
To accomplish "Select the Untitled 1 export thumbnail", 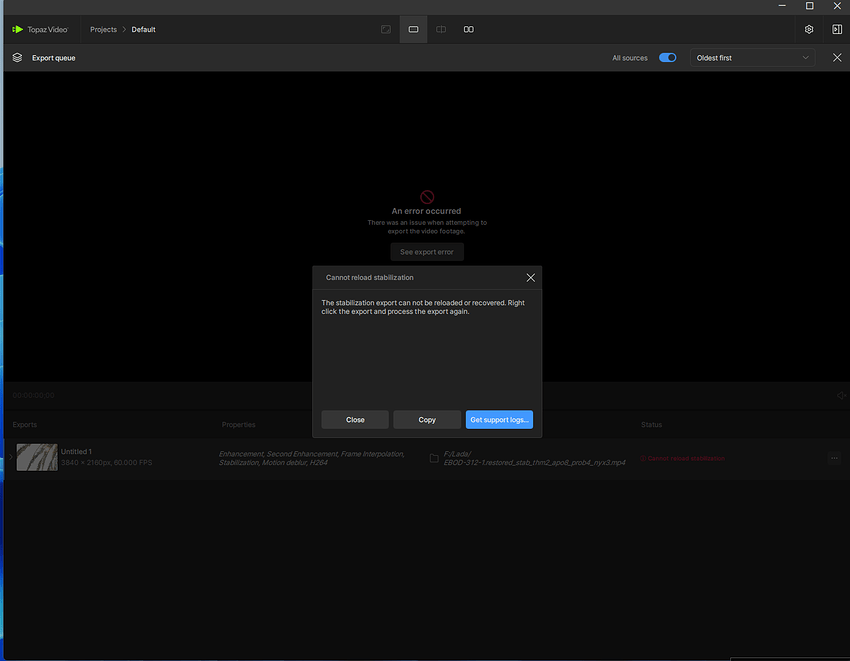I will coord(37,457).
